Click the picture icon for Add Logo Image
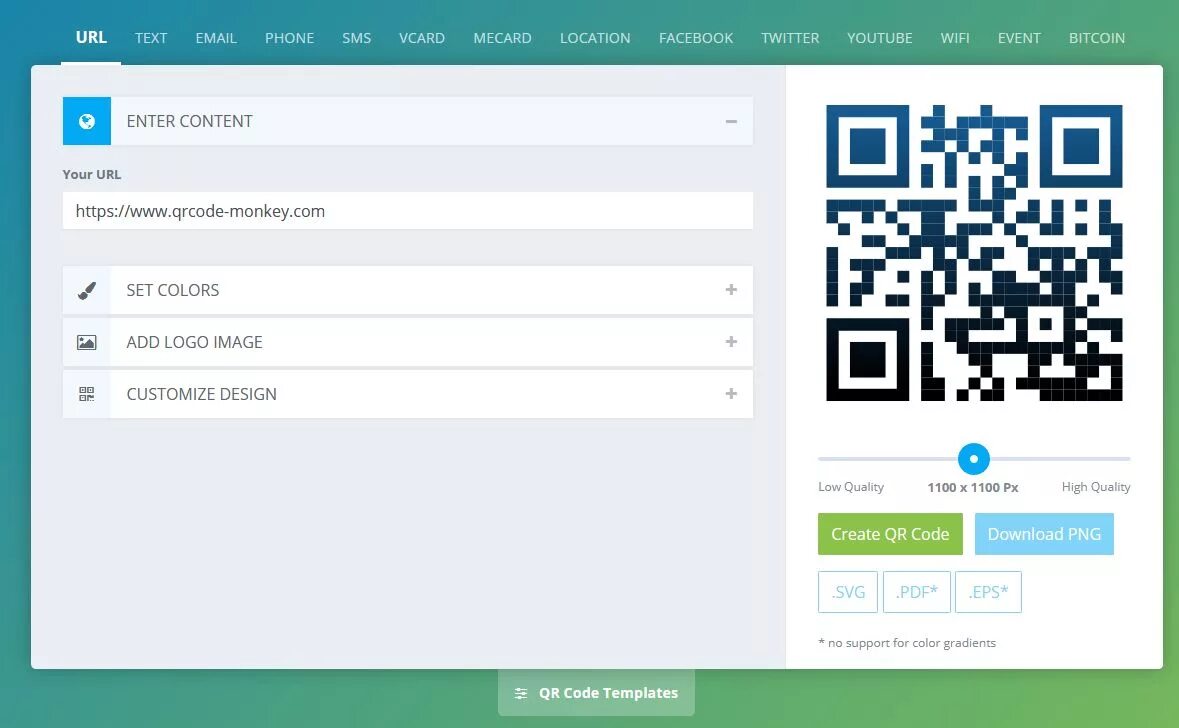 coord(86,342)
